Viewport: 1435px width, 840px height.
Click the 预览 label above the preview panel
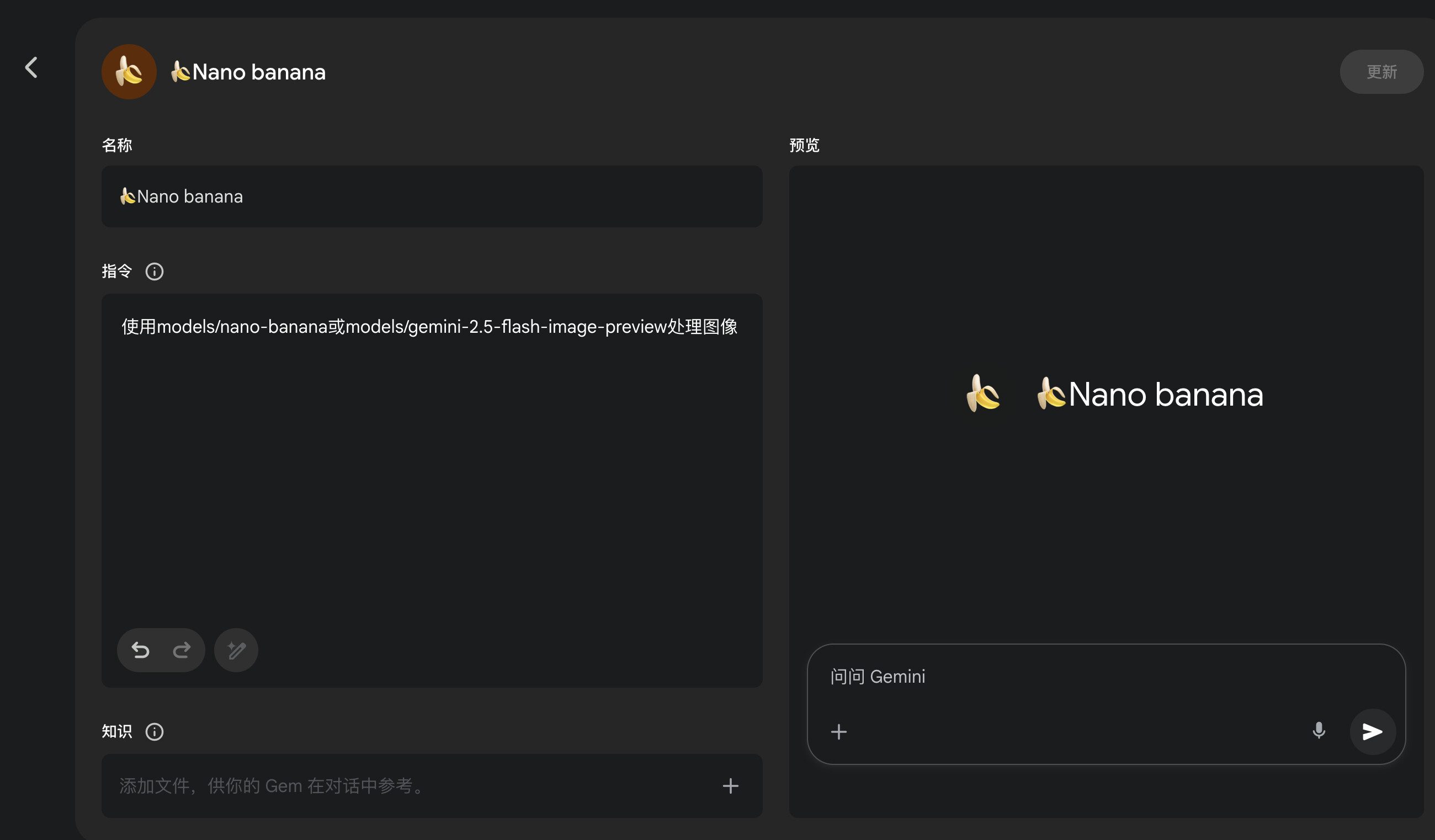(804, 145)
